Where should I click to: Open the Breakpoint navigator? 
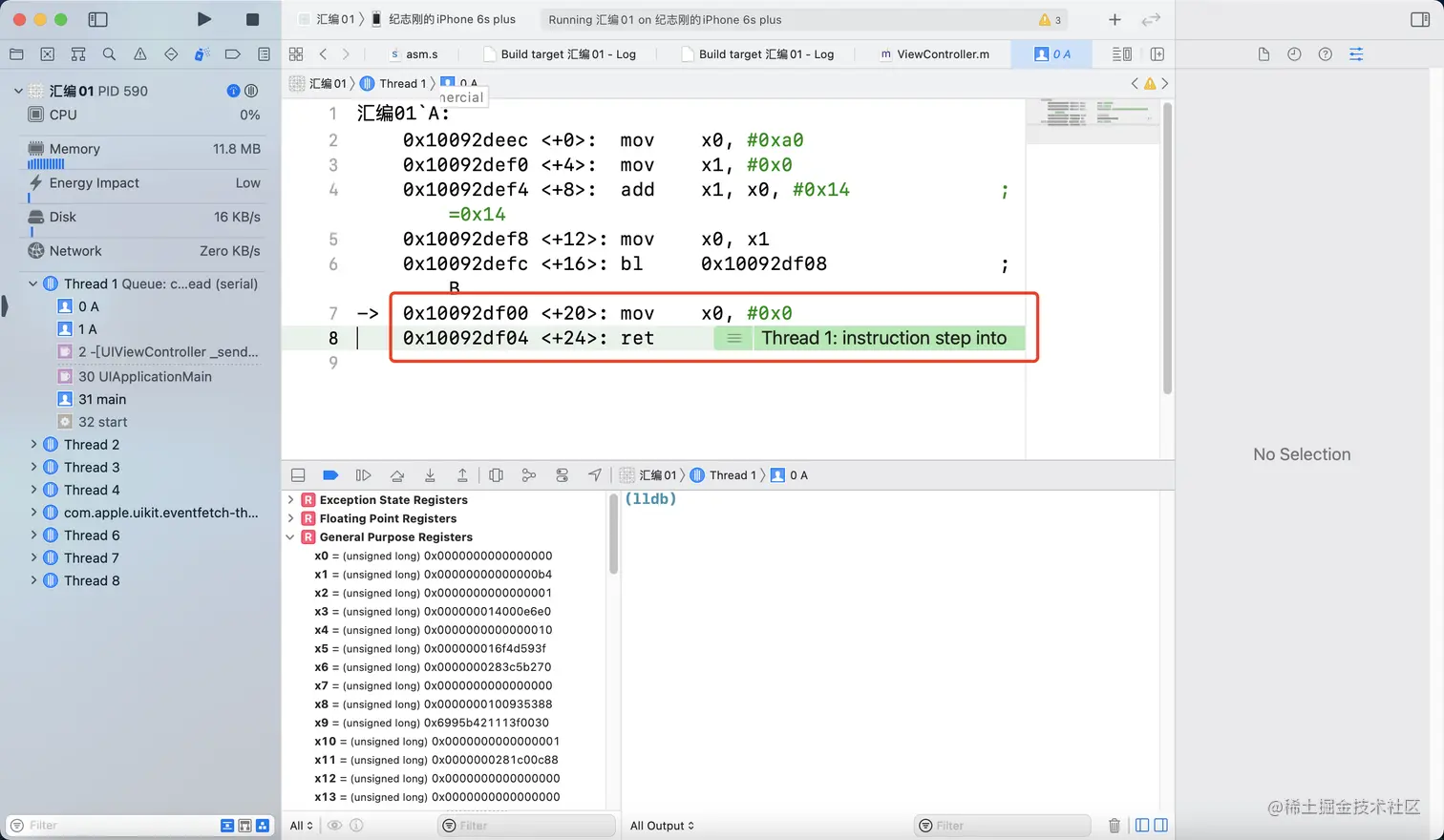[x=232, y=54]
